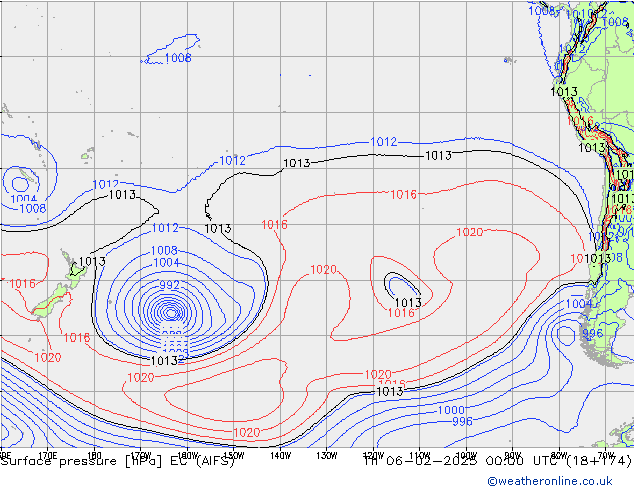634x490 pixels.
Task: Click the 1000 isobar label
Action: (x=451, y=410)
